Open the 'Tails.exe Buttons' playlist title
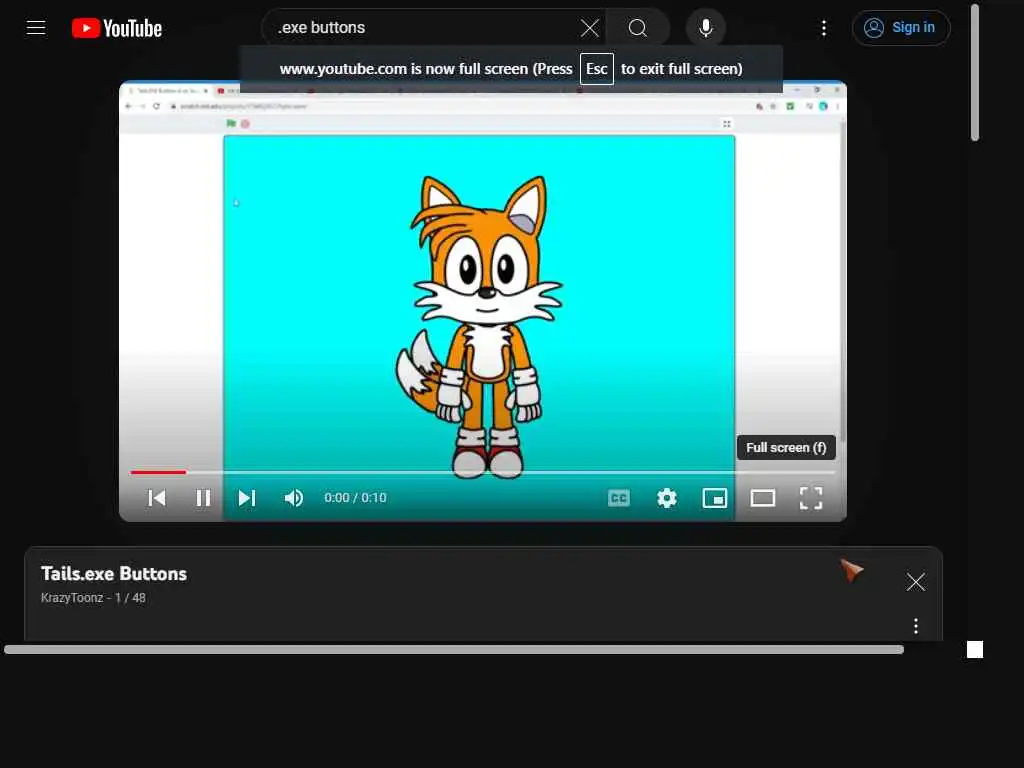The image size is (1024, 768). 114,574
